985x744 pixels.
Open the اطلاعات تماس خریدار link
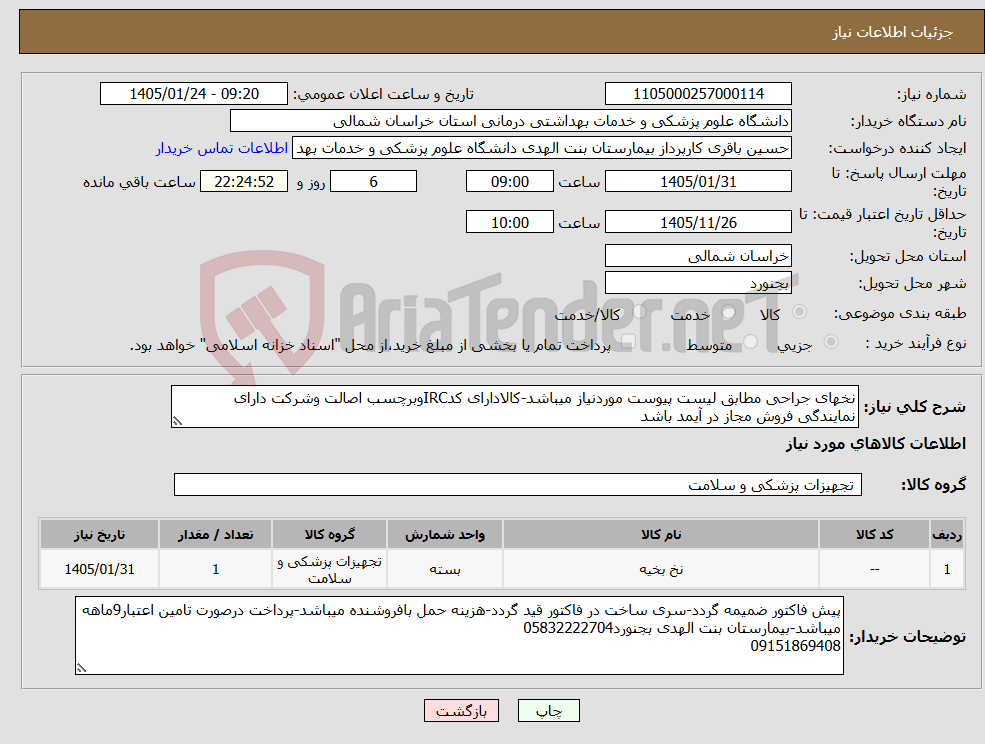point(222,148)
